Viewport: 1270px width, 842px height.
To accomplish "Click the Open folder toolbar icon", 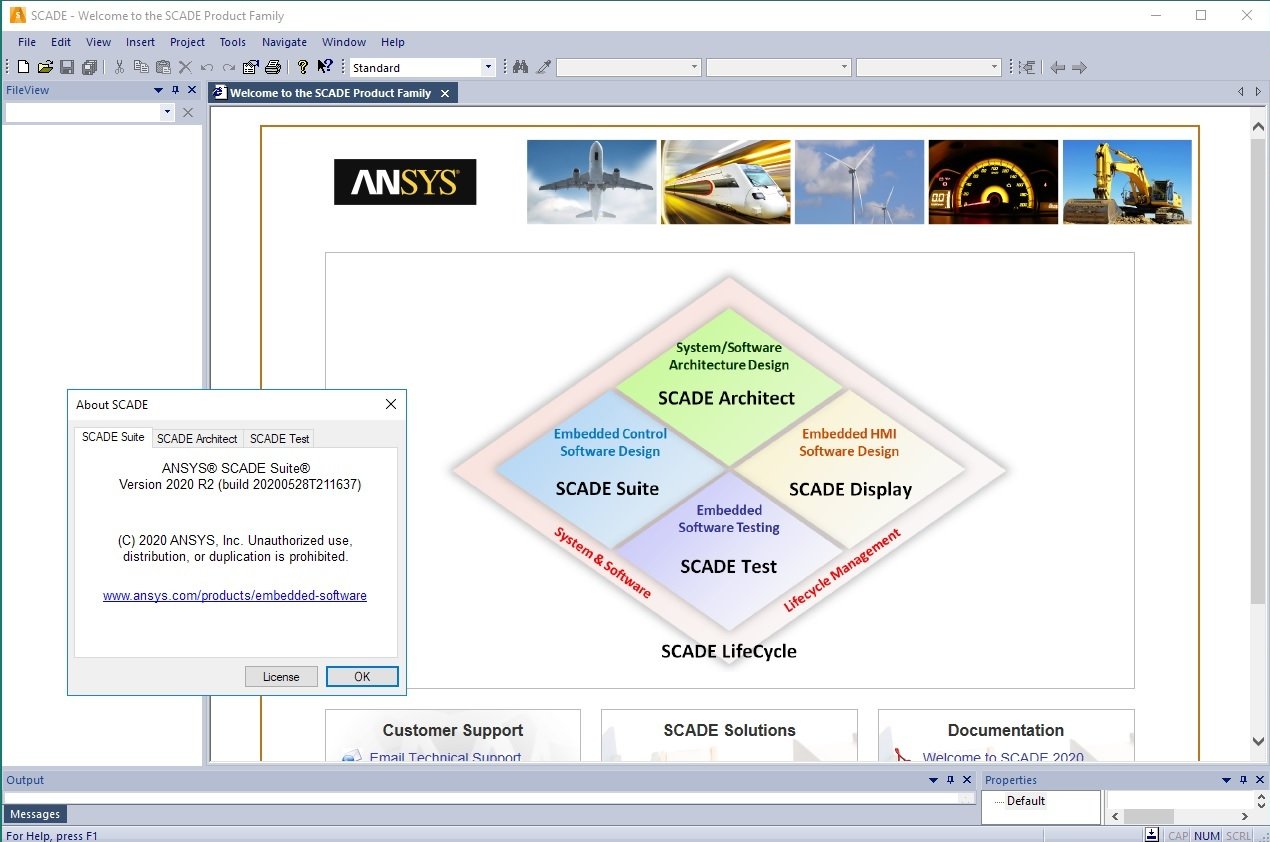I will coord(45,67).
